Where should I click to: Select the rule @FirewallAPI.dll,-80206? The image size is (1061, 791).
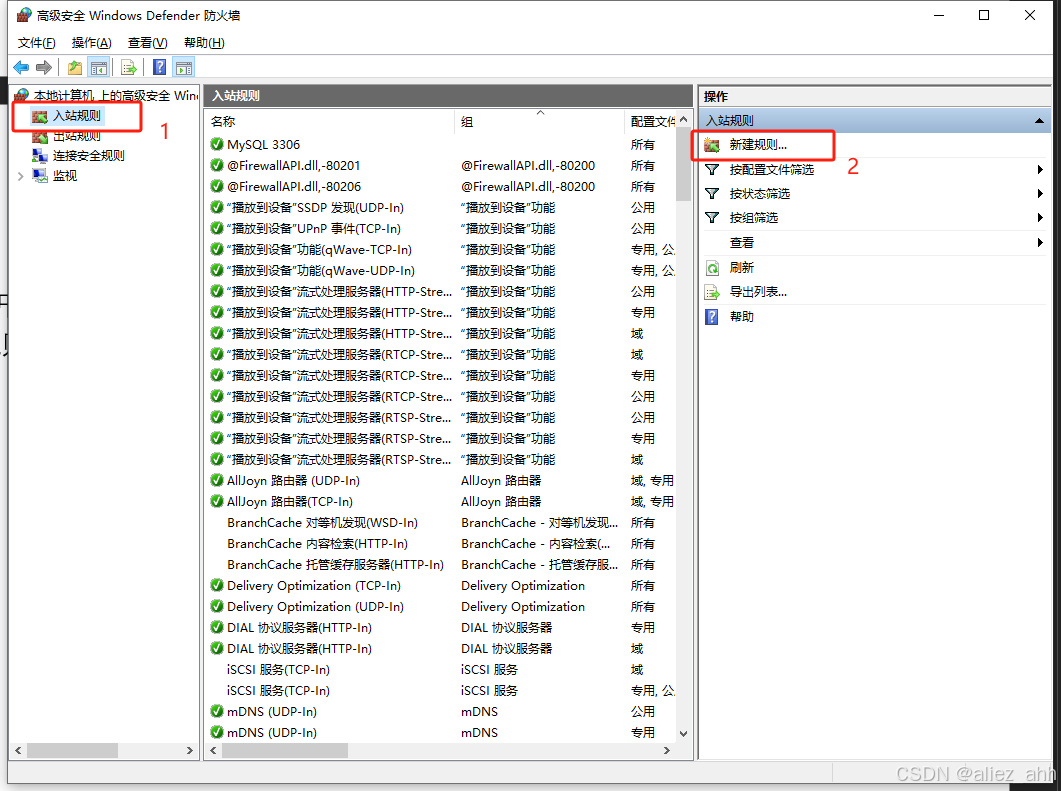click(294, 187)
